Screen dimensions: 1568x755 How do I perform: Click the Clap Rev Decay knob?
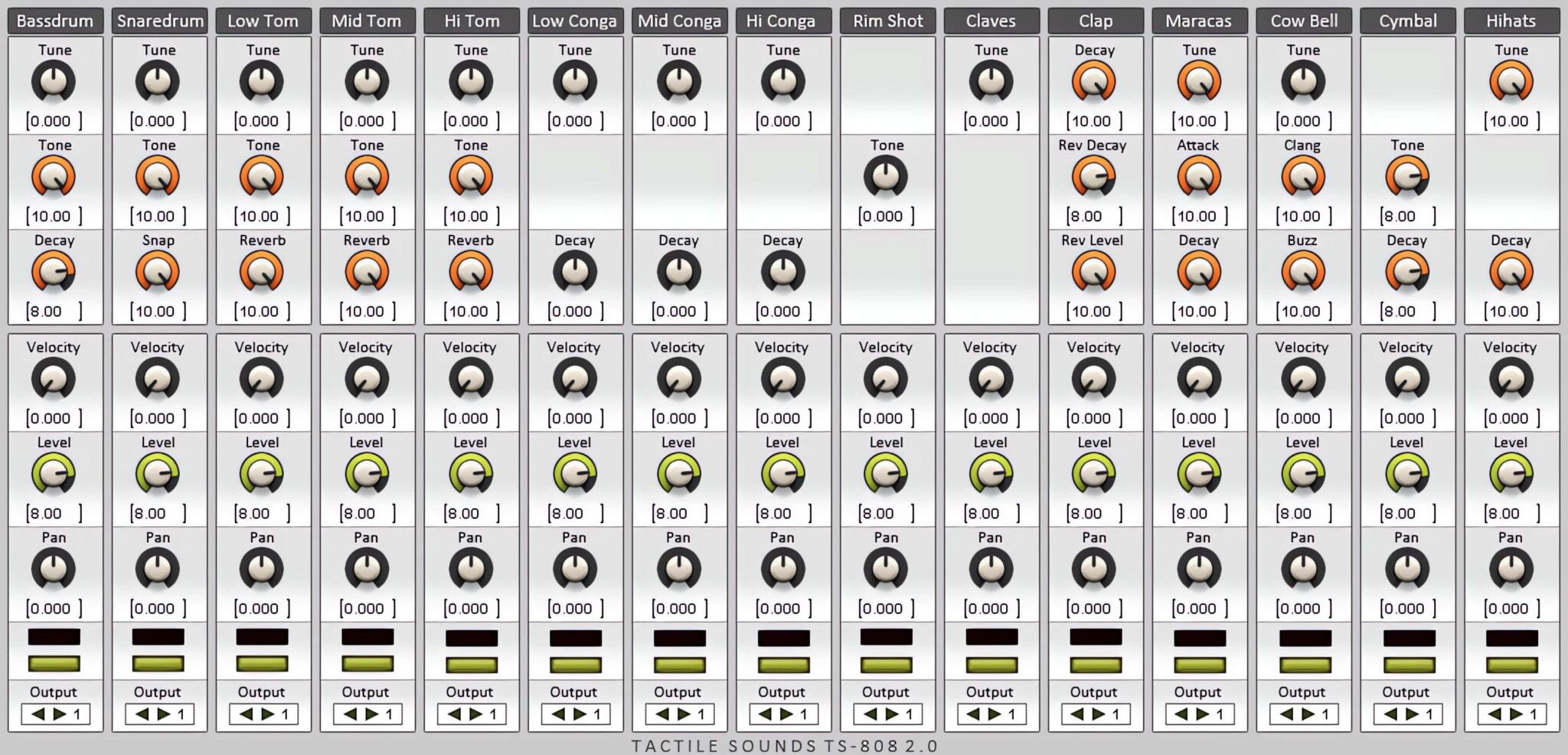click(1094, 175)
